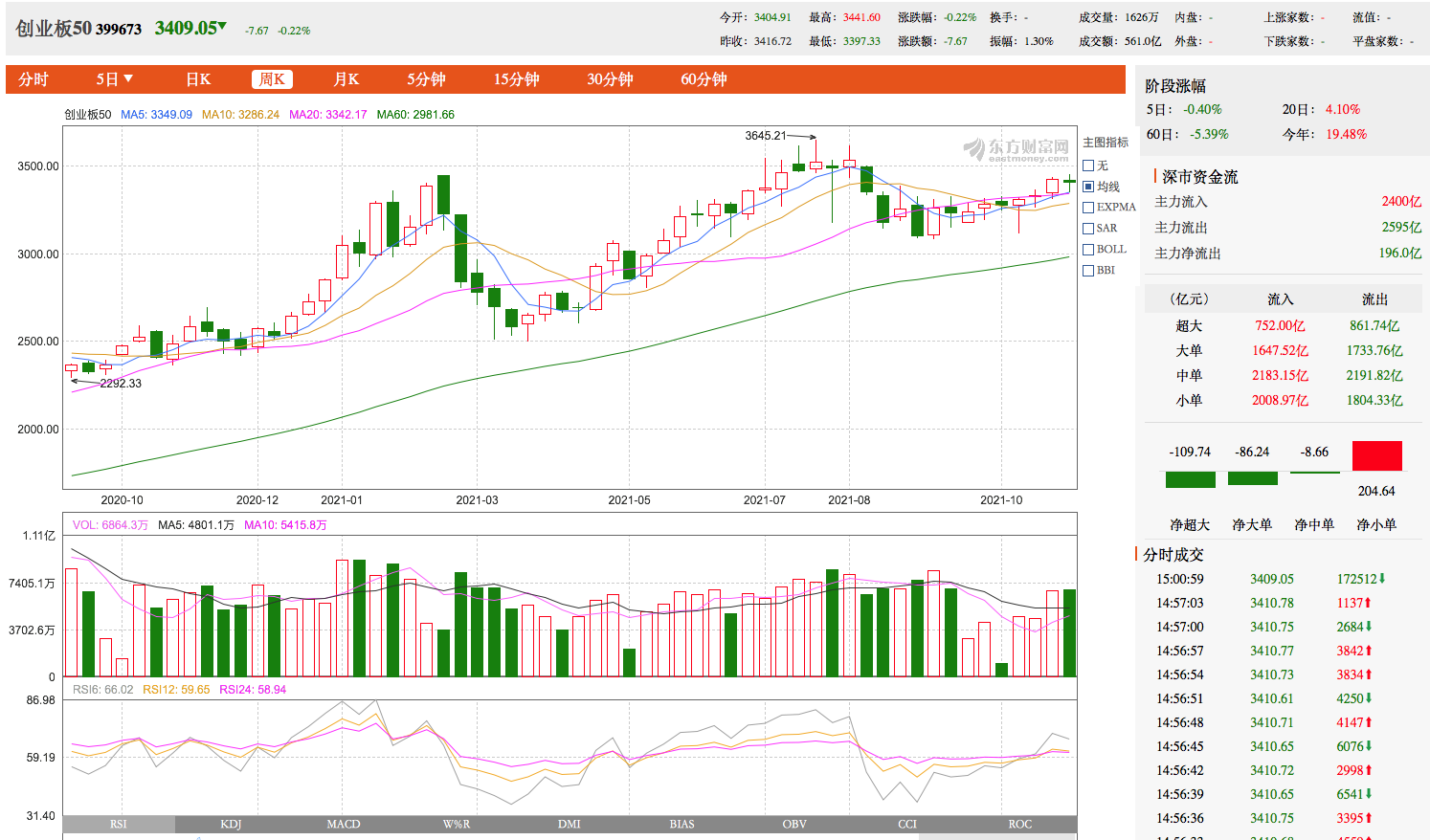Enable the EXPMA main chart indicator
Screen dimensions: 1430x840
[x=1088, y=208]
